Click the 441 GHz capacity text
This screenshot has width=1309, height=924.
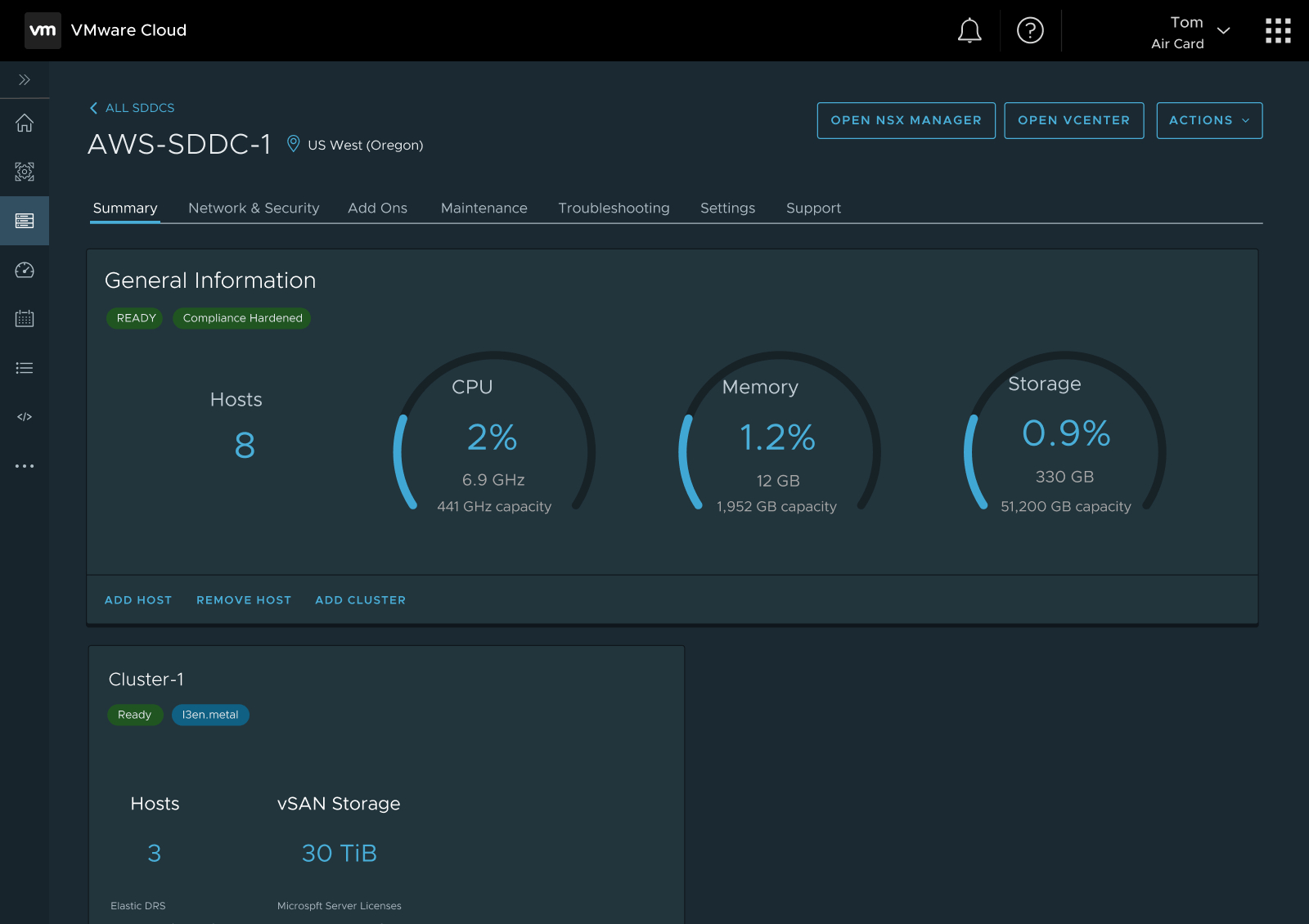coord(494,506)
